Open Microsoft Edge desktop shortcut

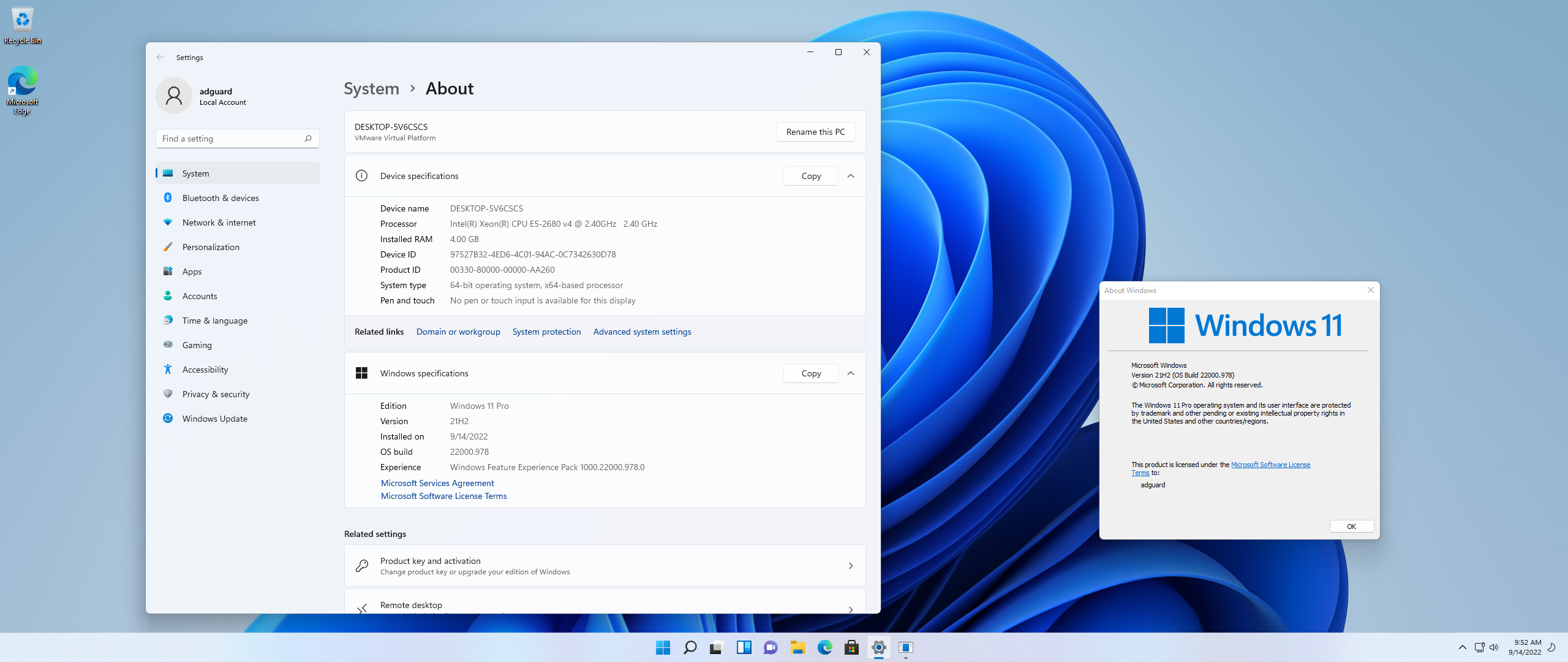[x=22, y=90]
